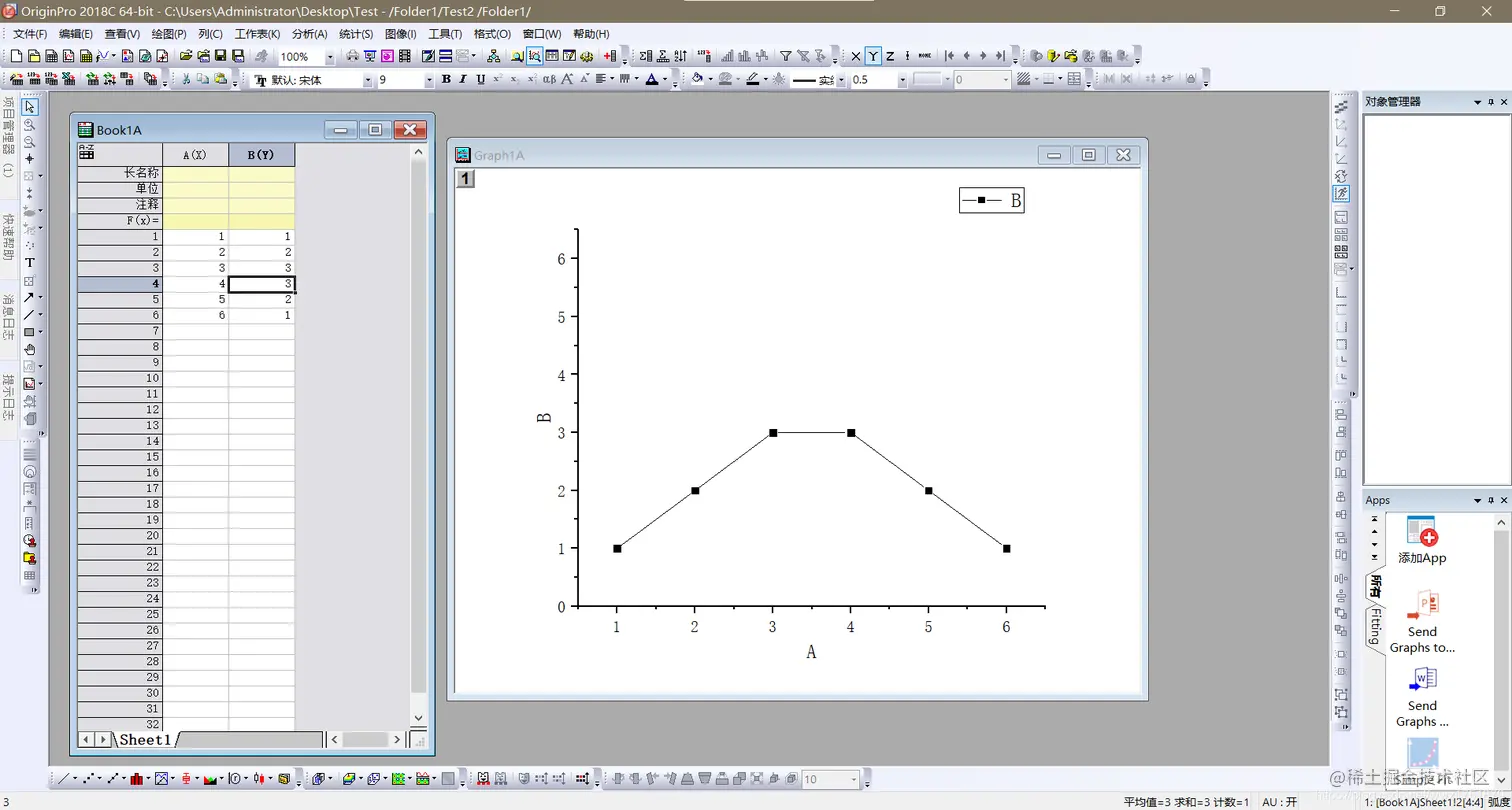
Task: Select the Line drawing tool
Action: click(29, 314)
